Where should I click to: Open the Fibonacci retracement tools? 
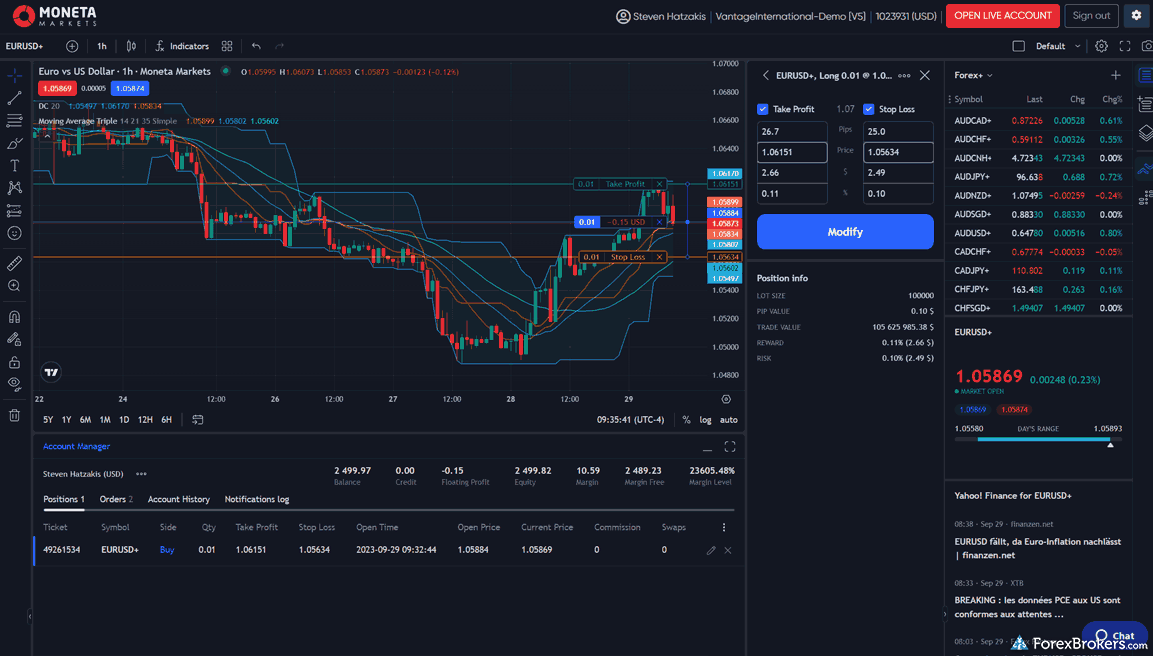14,120
